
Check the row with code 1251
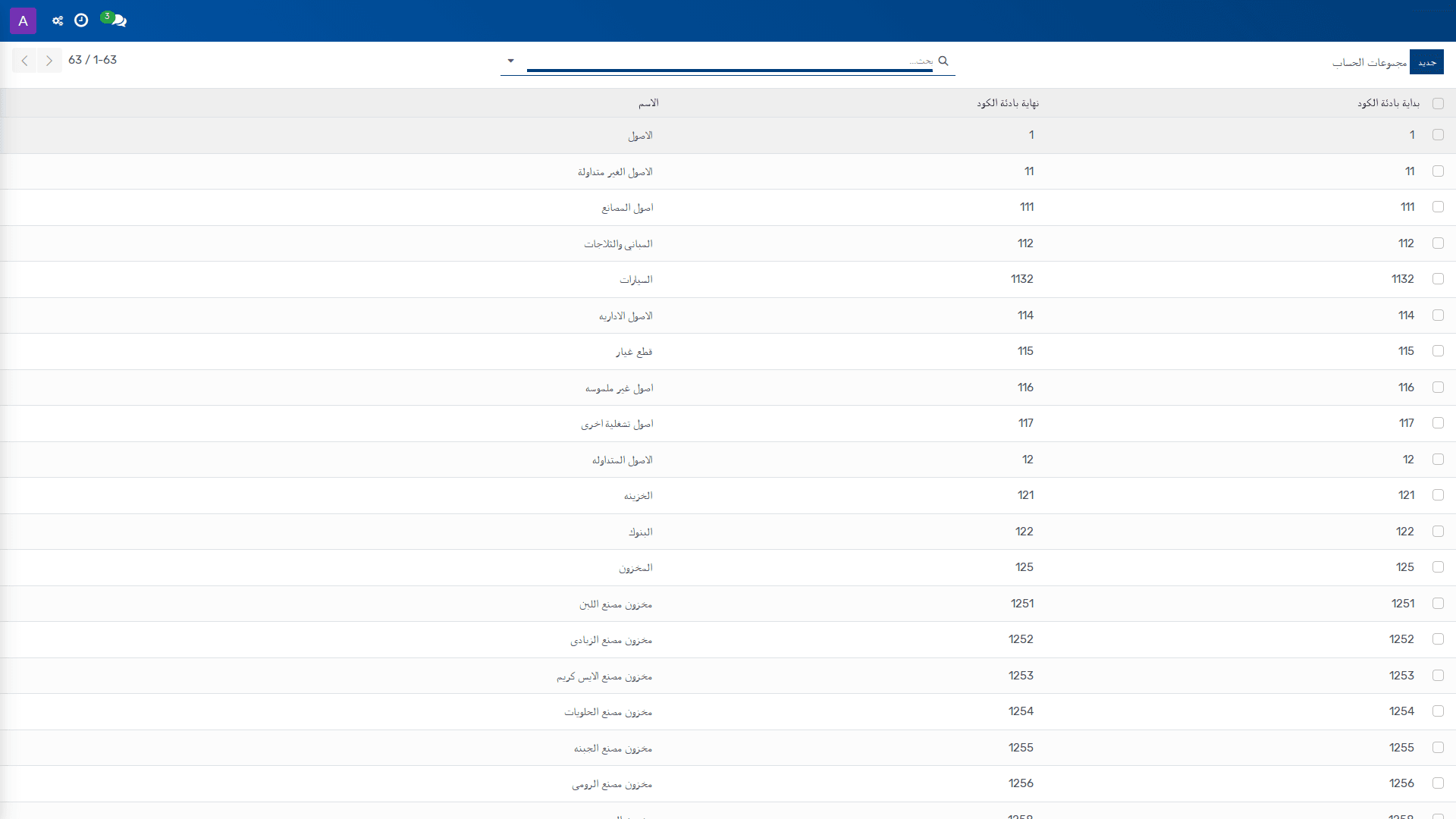[x=1438, y=604]
